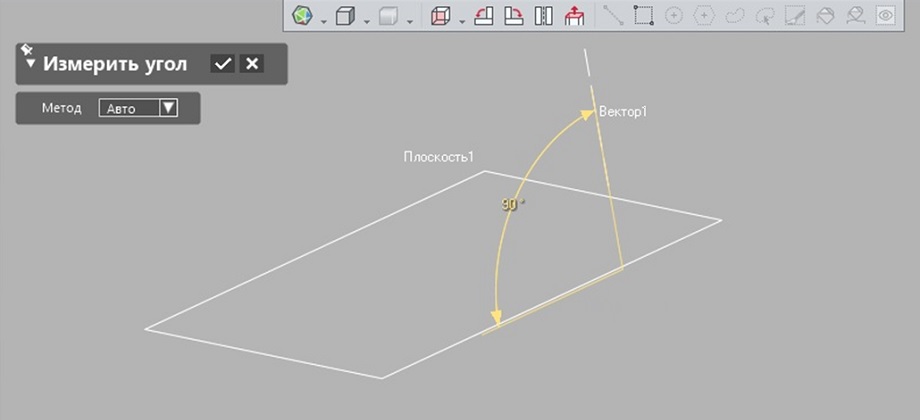
Task: Click the red wireframe cube viewpoint icon
Action: 440,16
